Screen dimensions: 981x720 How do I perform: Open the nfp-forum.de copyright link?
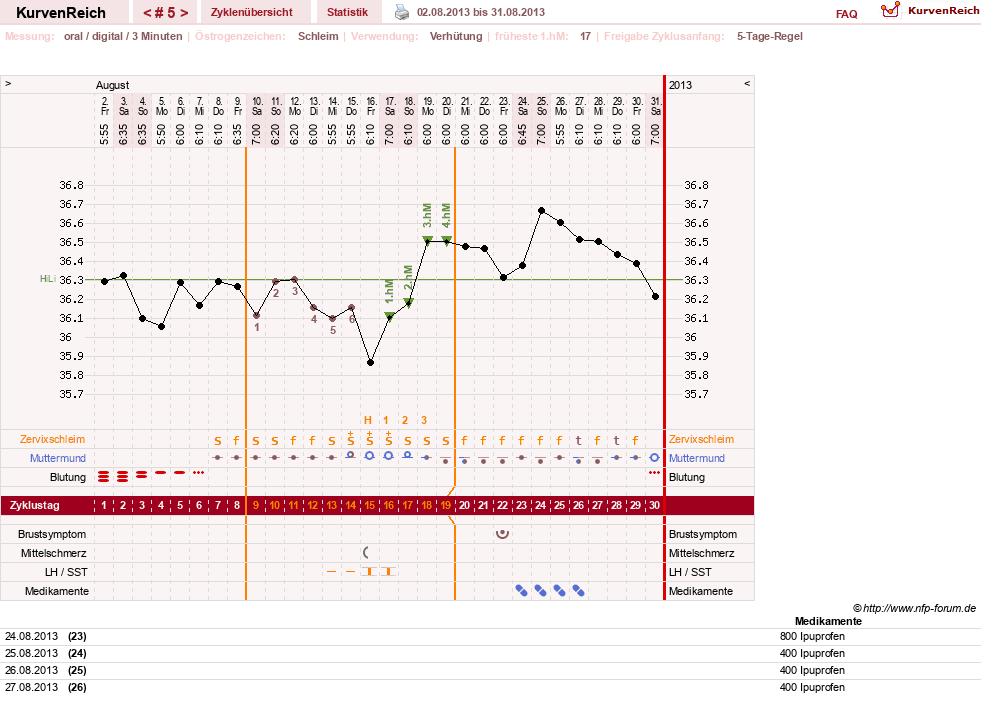pos(914,608)
